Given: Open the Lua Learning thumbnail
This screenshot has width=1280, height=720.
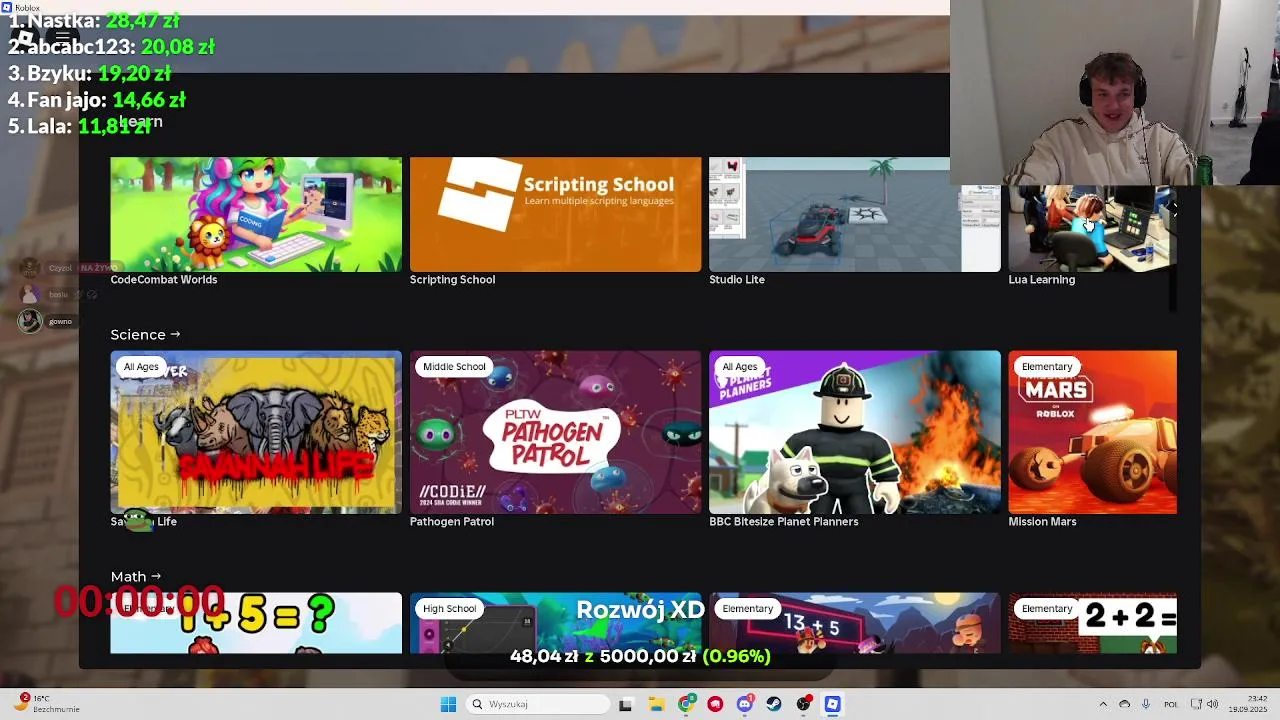Looking at the screenshot, I should click(1092, 228).
